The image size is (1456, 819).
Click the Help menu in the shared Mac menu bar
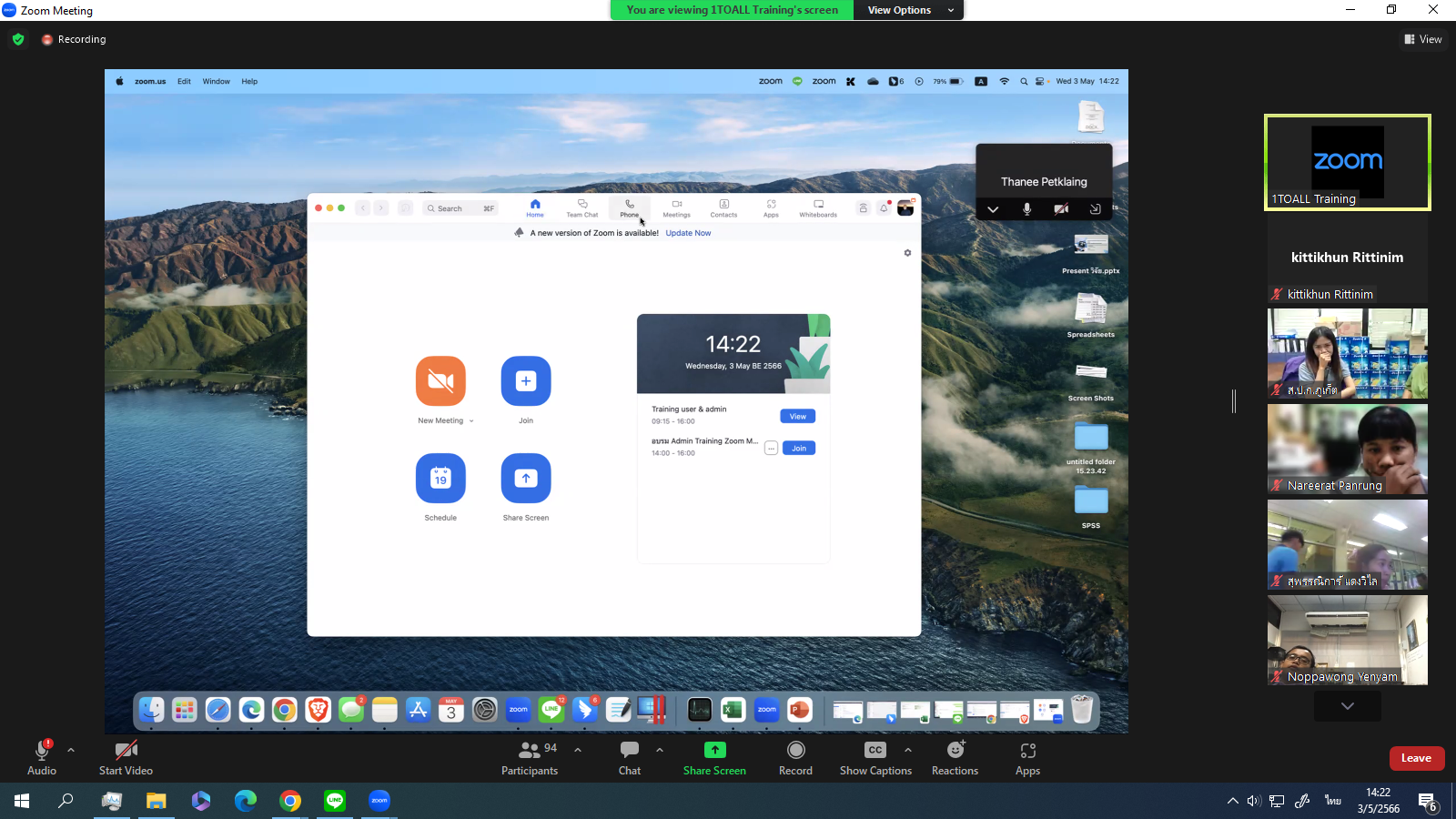point(249,81)
